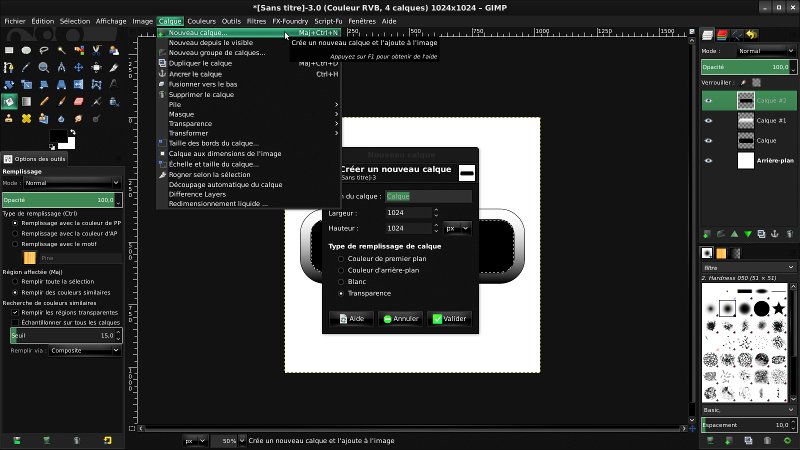
Task: Select the Rotate tool
Action: pos(9,85)
